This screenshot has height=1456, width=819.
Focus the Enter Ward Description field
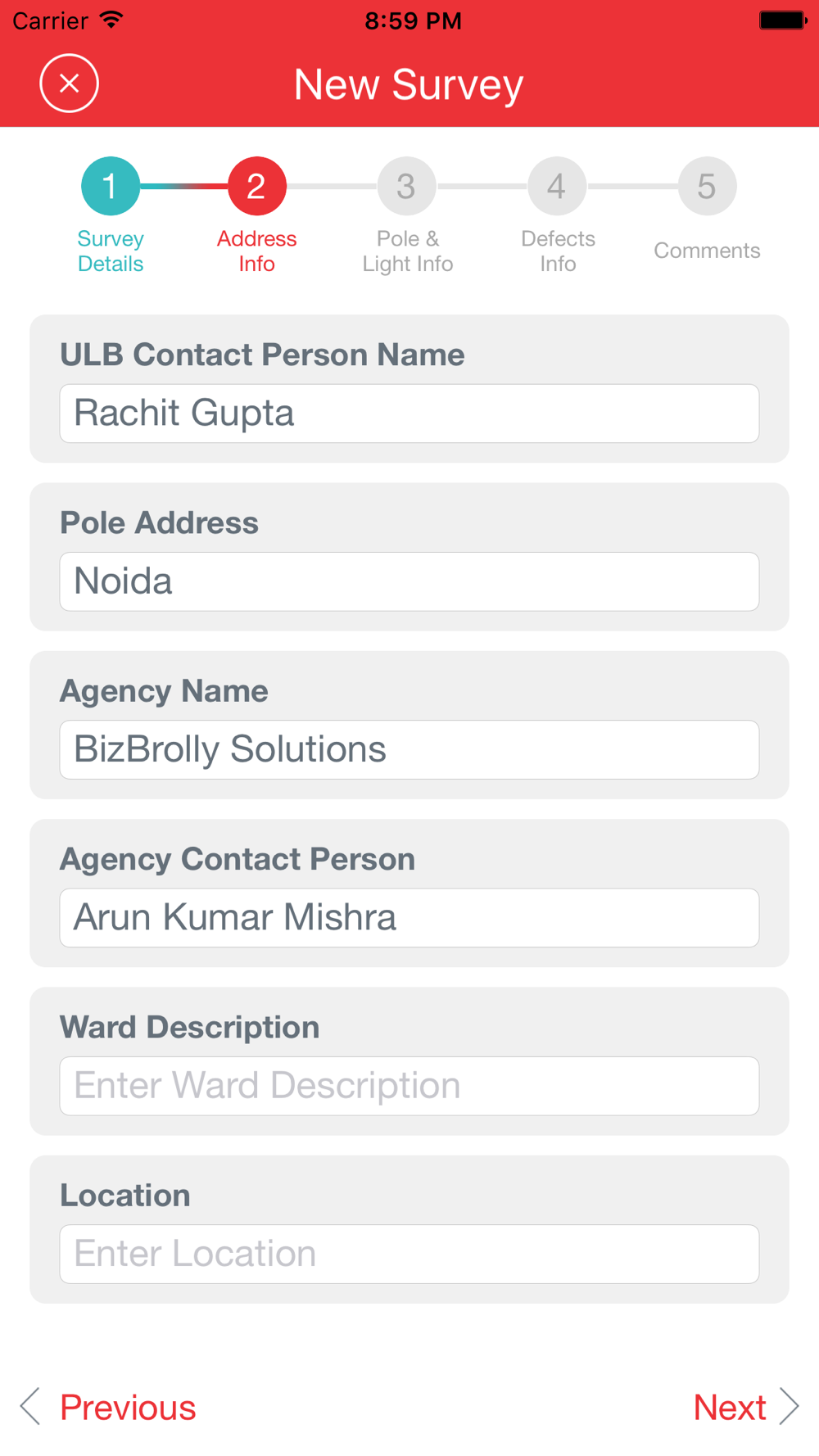(409, 1086)
